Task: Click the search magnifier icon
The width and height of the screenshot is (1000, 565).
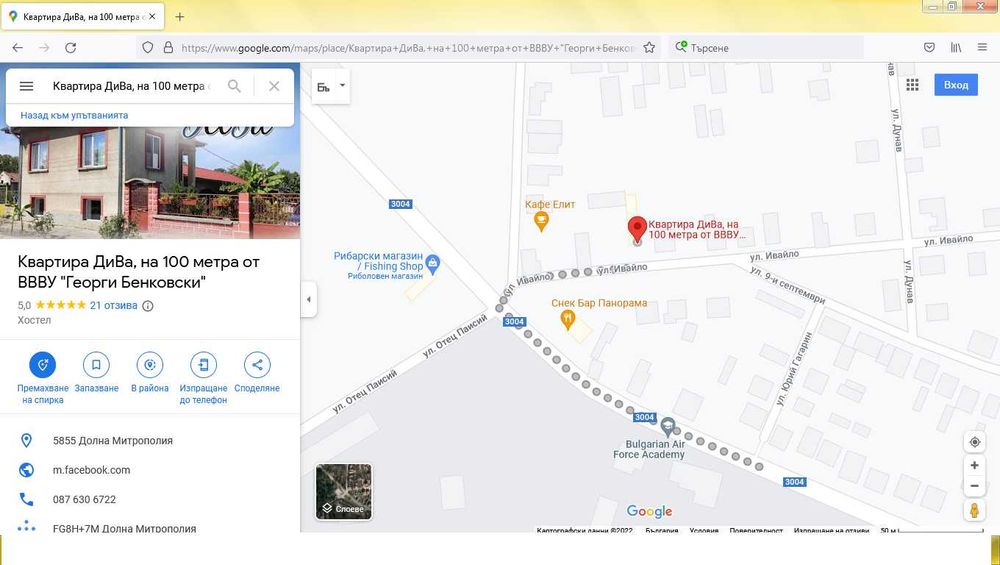Action: [x=234, y=86]
